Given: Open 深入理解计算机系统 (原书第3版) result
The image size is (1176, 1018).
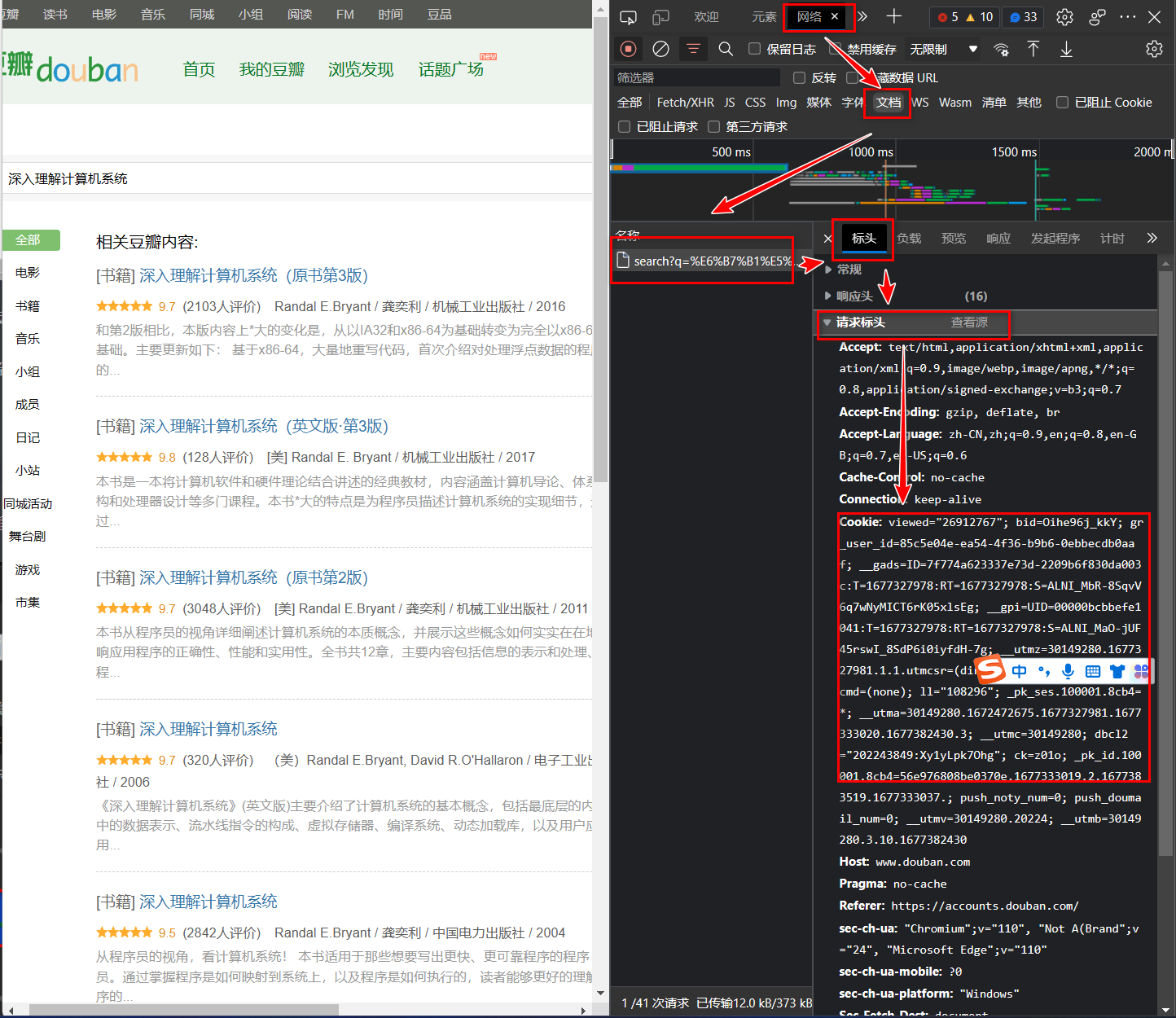Looking at the screenshot, I should (x=254, y=275).
